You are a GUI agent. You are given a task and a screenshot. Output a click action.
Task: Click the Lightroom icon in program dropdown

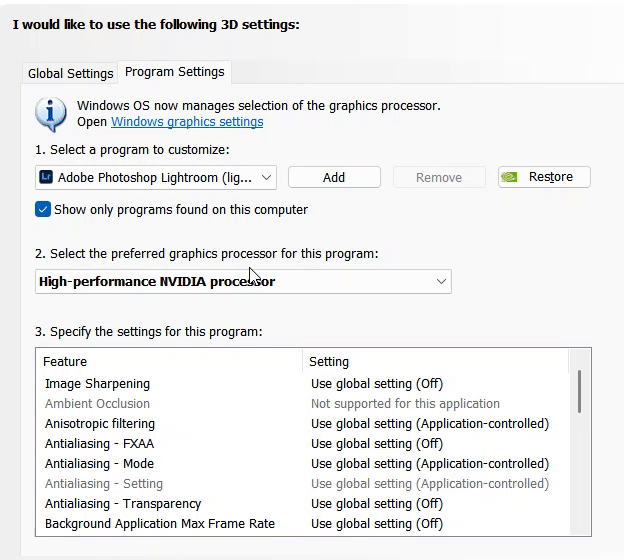(x=45, y=177)
